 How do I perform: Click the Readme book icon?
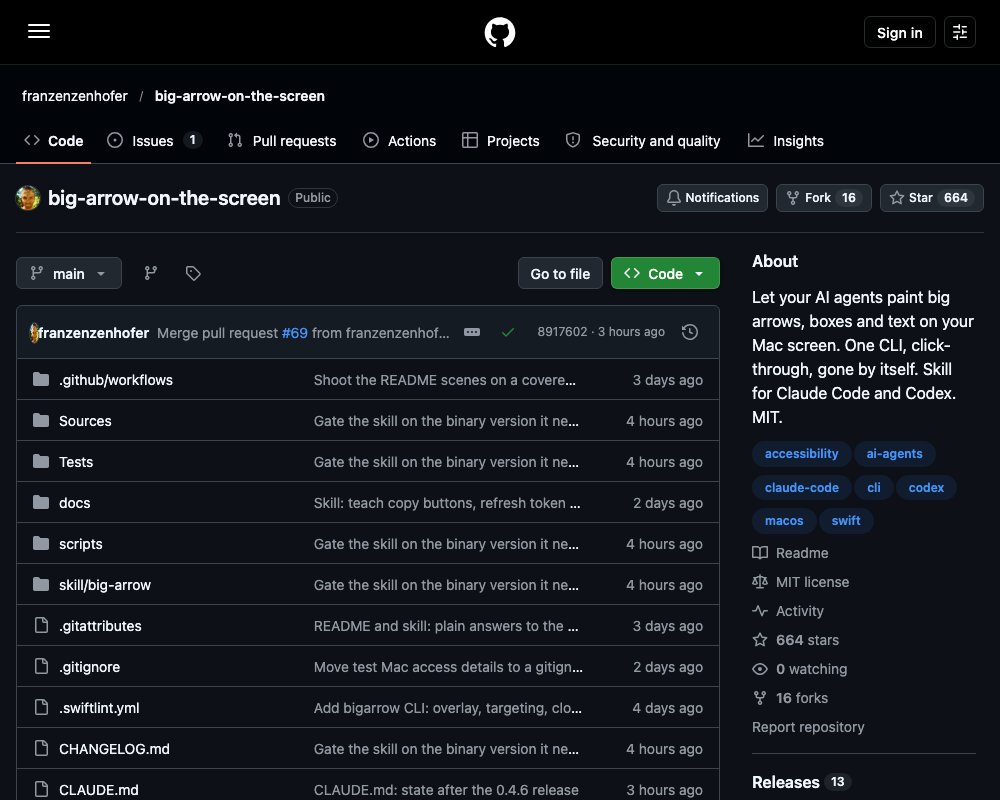(x=760, y=552)
